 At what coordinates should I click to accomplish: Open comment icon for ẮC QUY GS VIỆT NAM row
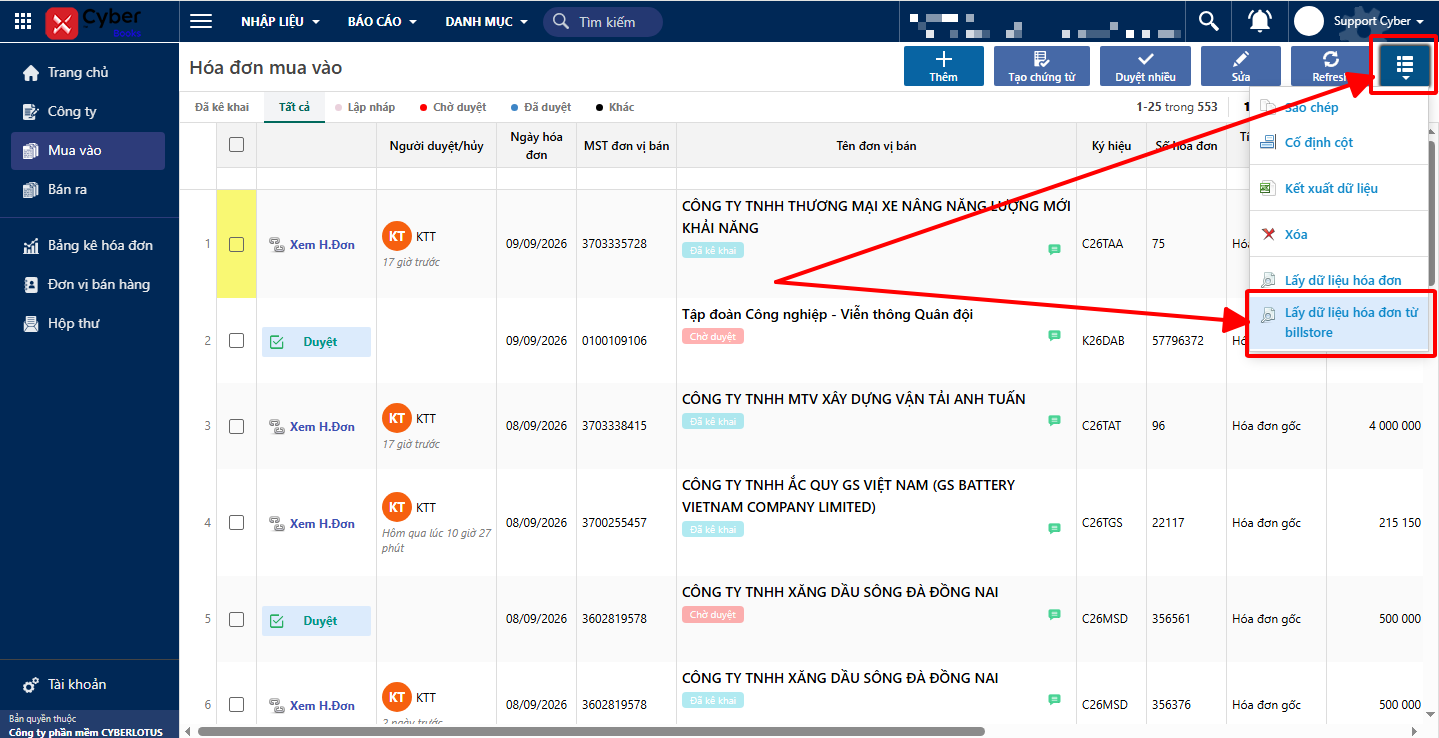point(1054,528)
